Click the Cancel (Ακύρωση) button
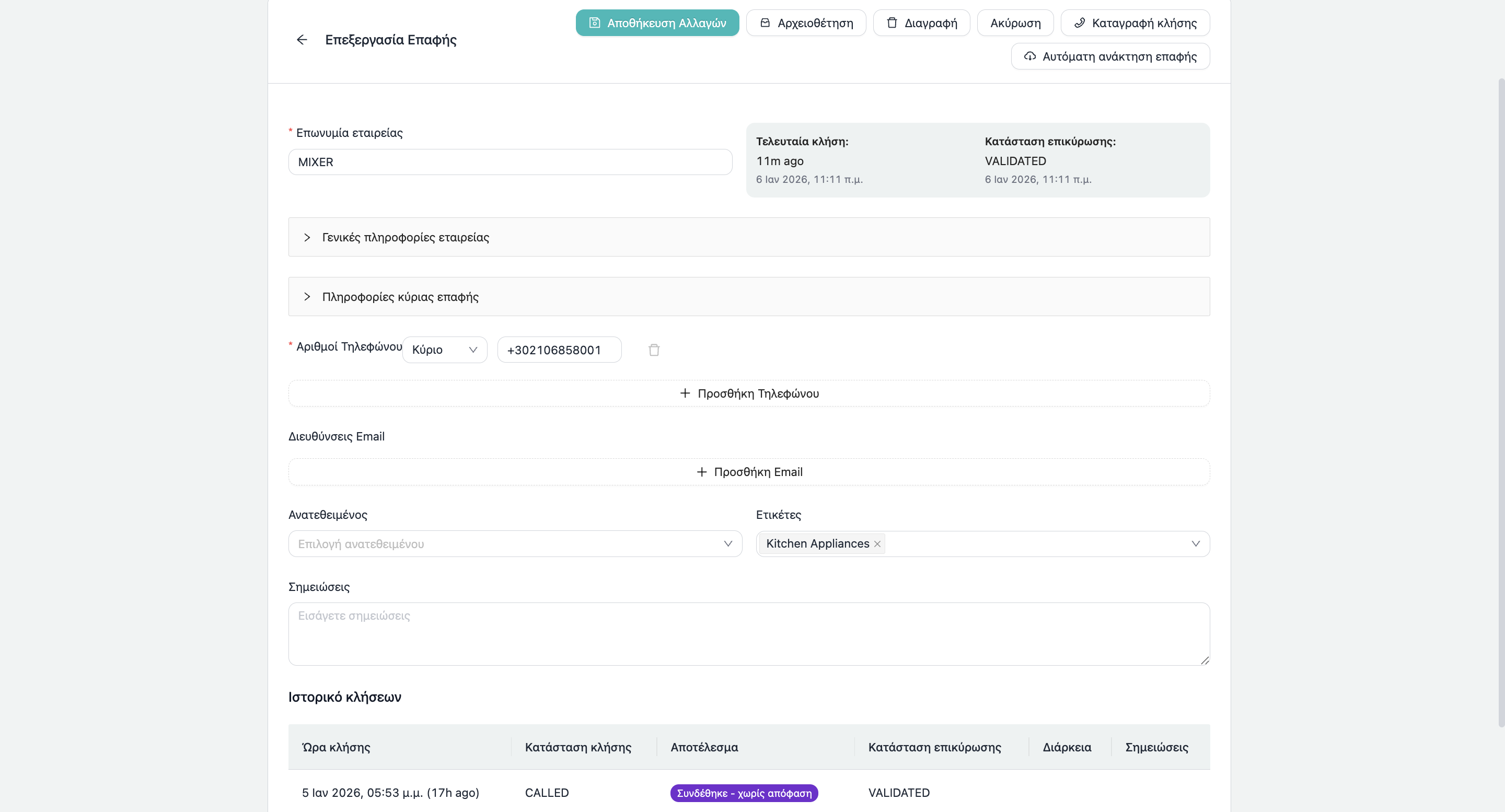The width and height of the screenshot is (1505, 812). [x=1015, y=23]
